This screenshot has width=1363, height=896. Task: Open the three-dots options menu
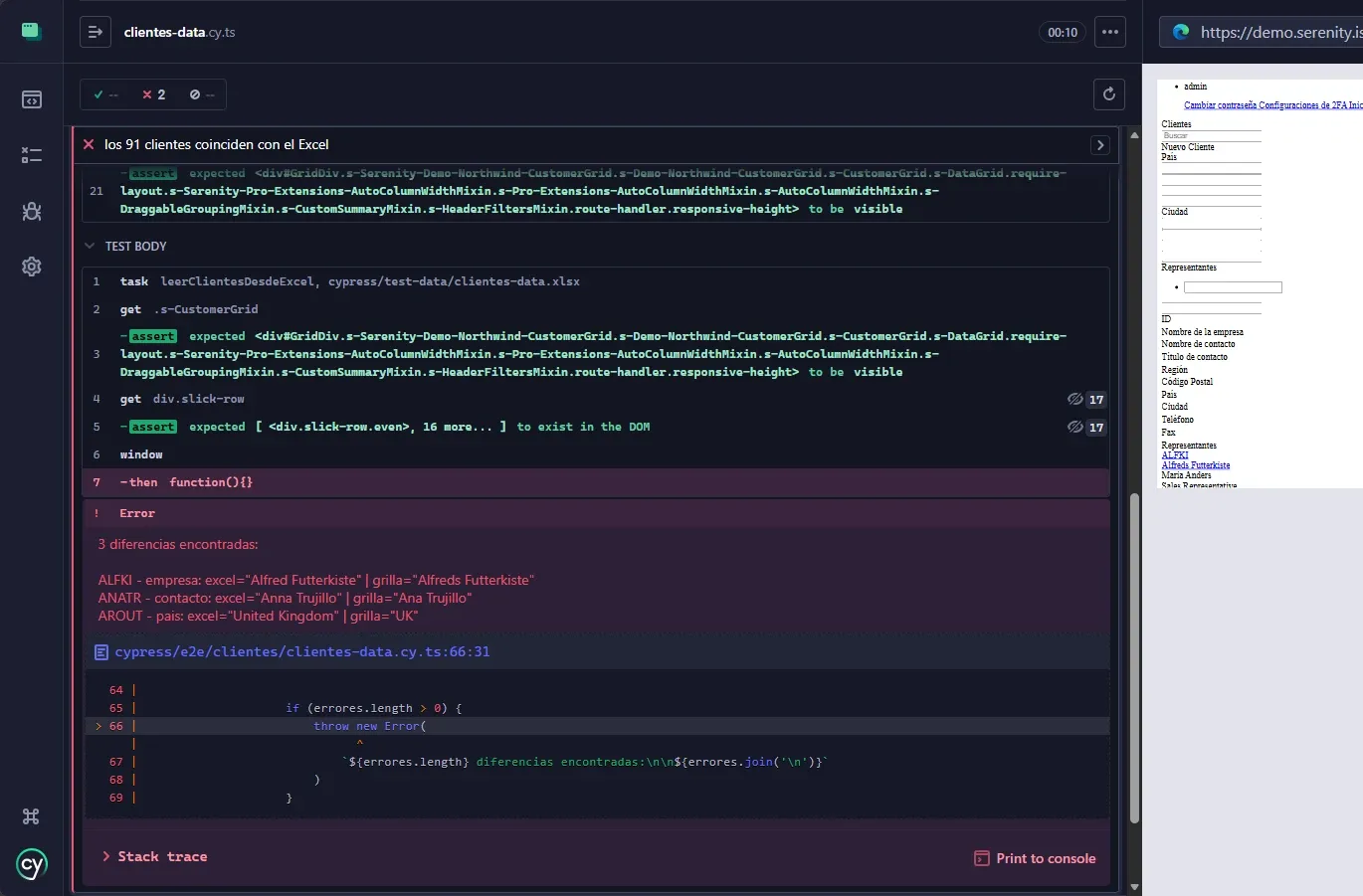(1110, 32)
